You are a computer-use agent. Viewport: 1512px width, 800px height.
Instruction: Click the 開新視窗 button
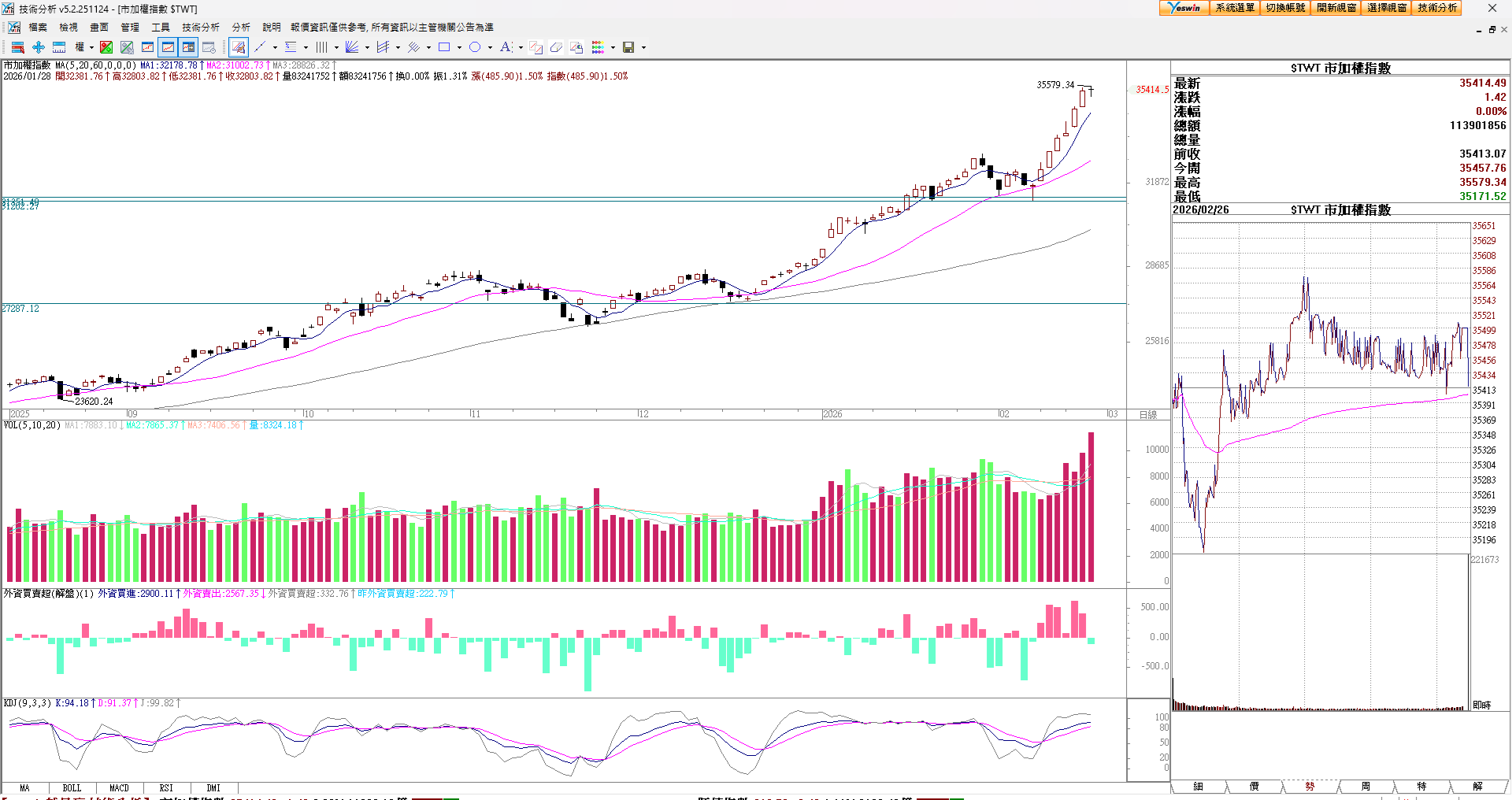point(1336,8)
